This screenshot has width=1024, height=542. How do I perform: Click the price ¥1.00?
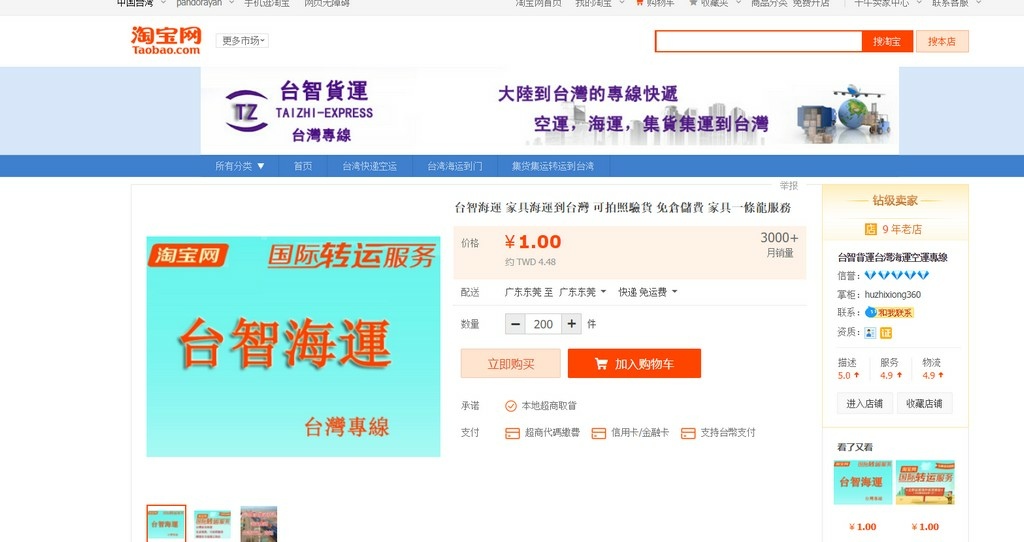[x=533, y=242]
